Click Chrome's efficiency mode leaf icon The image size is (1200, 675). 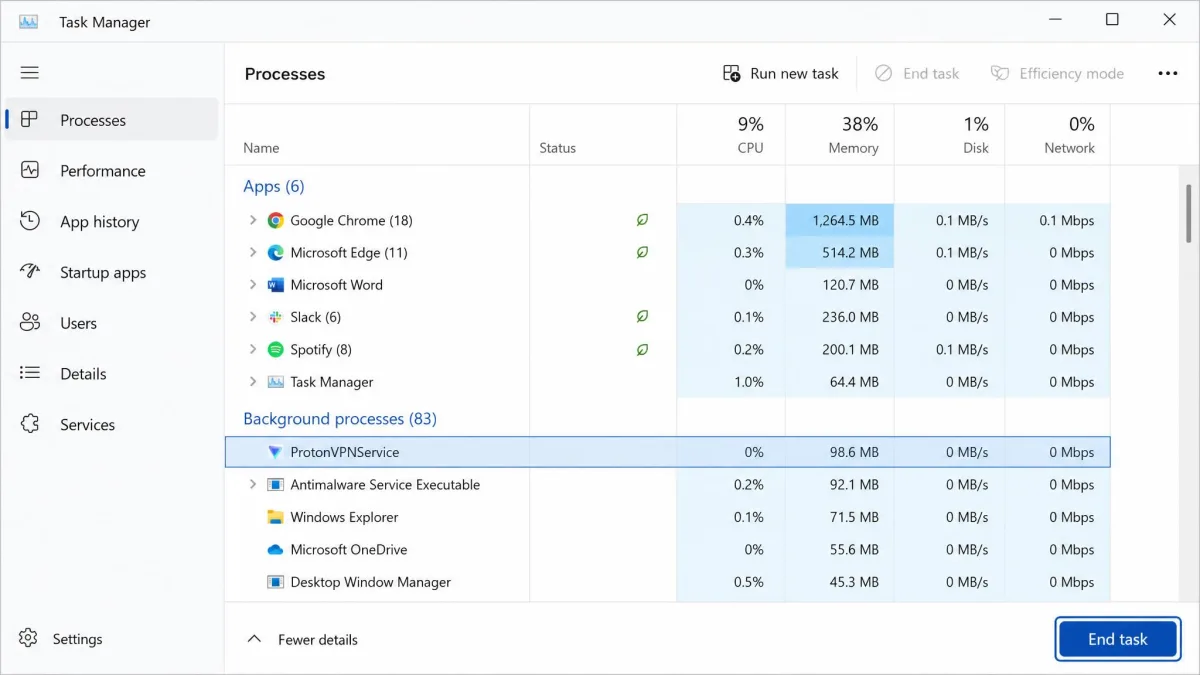pyautogui.click(x=642, y=220)
